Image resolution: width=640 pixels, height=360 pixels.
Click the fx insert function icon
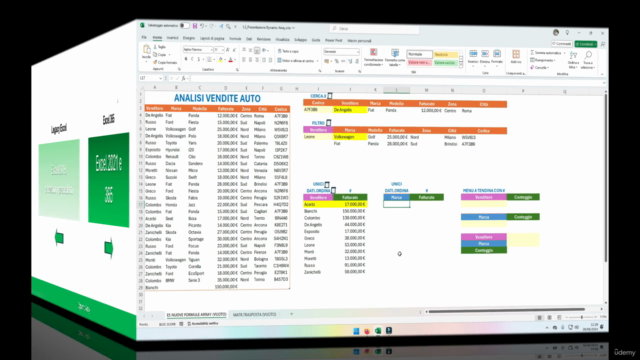pyautogui.click(x=183, y=78)
